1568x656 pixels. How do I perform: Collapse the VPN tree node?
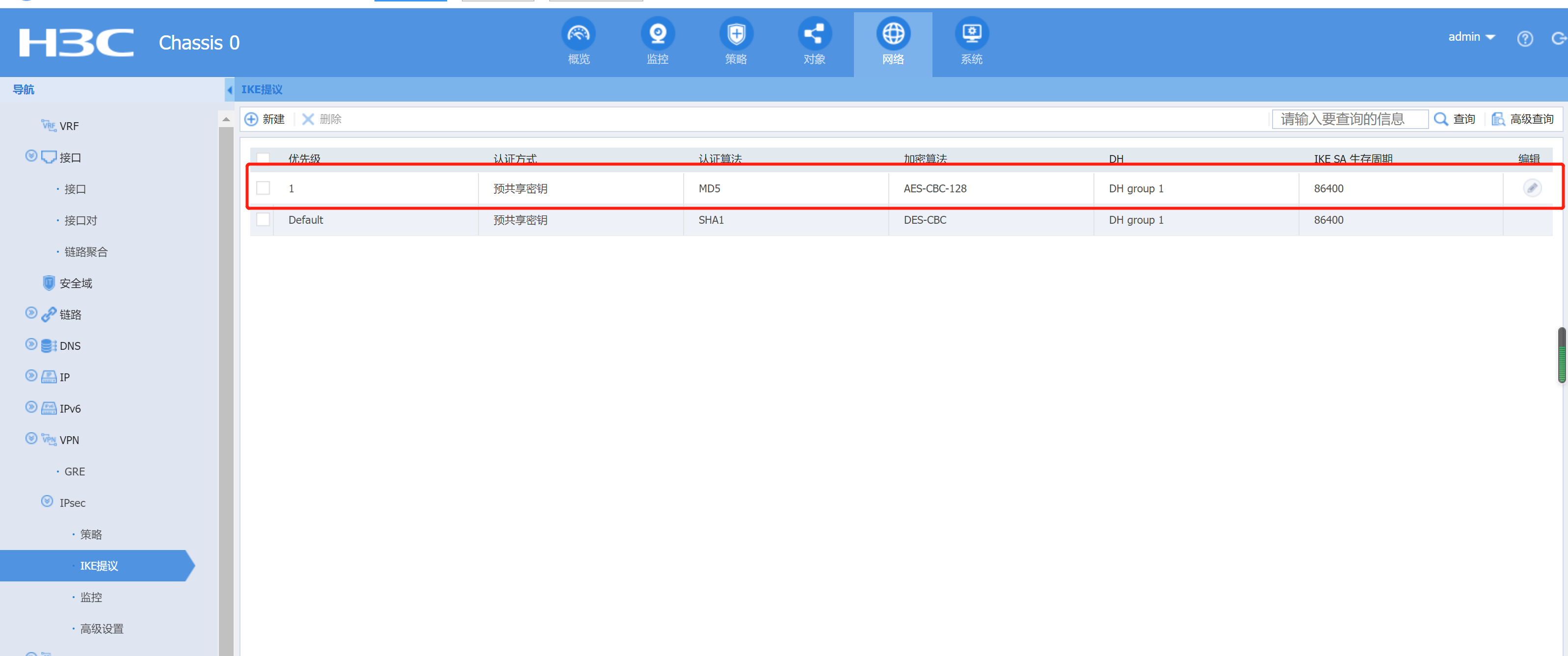pyautogui.click(x=31, y=438)
